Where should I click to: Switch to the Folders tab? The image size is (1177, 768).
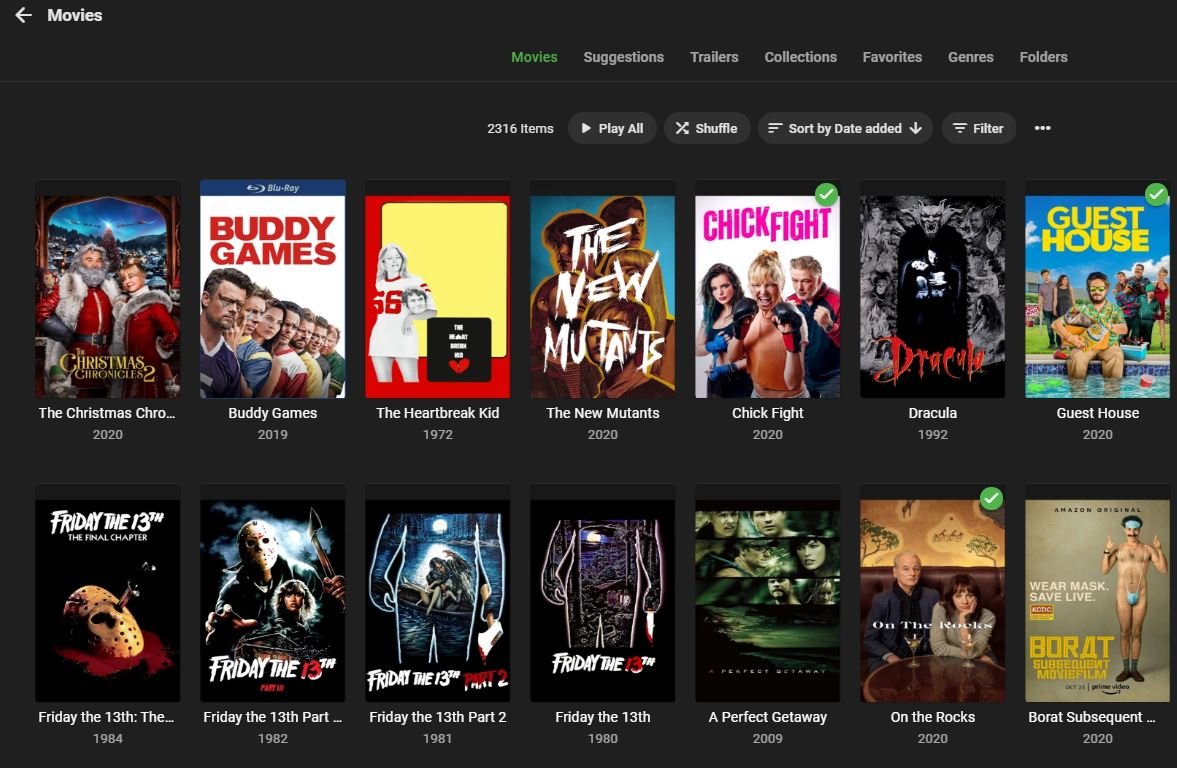(x=1043, y=57)
